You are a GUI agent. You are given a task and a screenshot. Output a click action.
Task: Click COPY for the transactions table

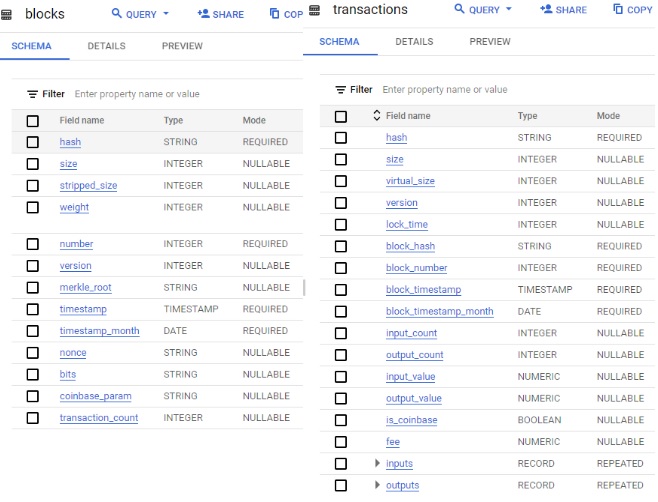633,10
